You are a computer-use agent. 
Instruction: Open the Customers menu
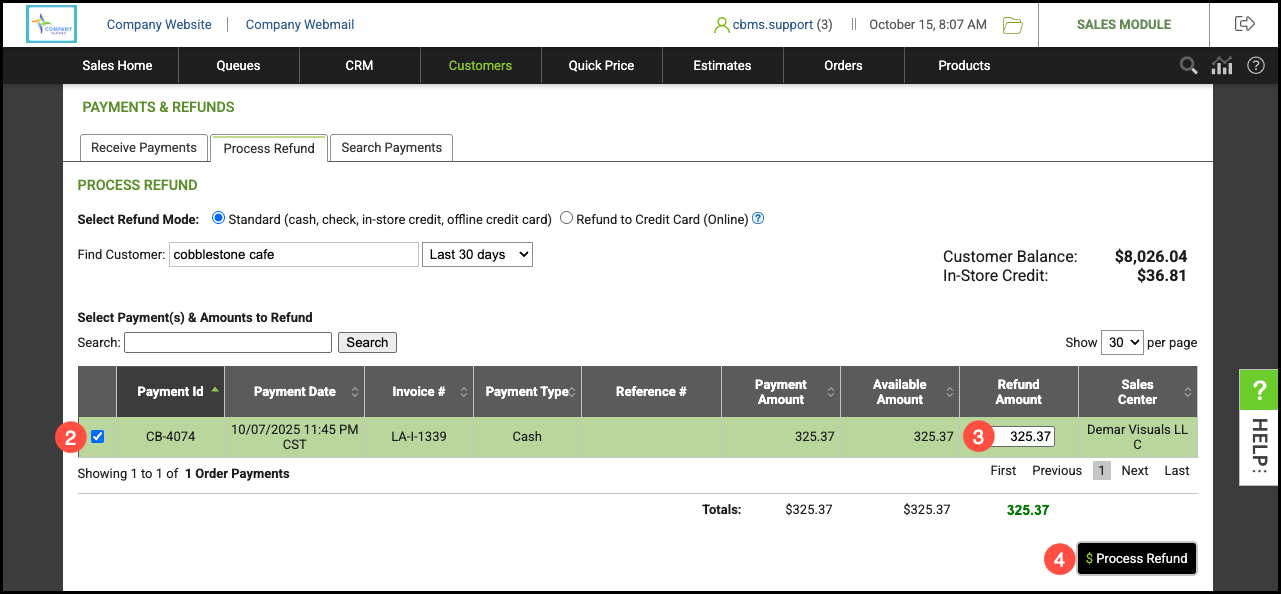[480, 65]
